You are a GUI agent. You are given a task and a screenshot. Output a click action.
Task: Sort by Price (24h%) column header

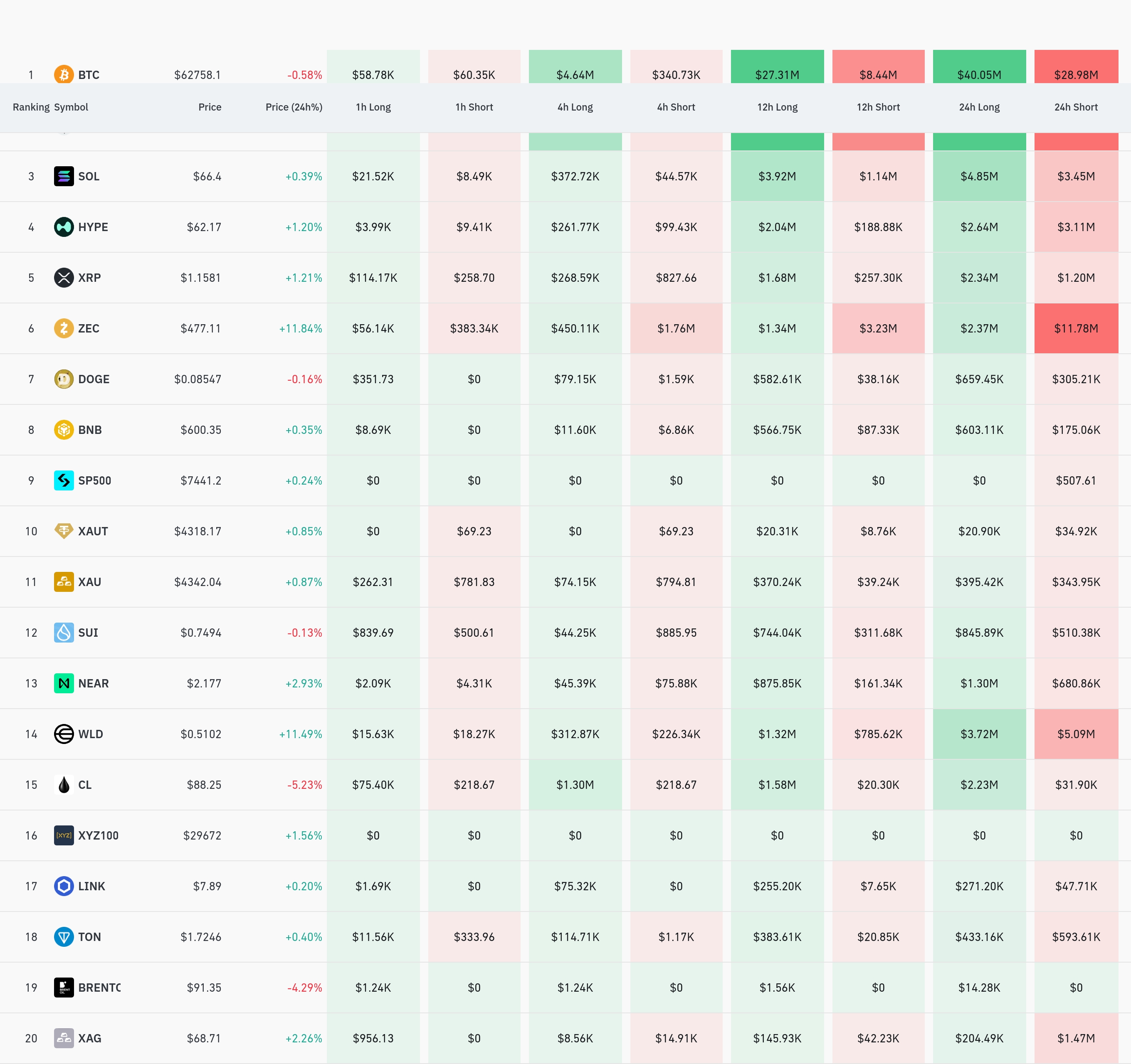tap(294, 107)
